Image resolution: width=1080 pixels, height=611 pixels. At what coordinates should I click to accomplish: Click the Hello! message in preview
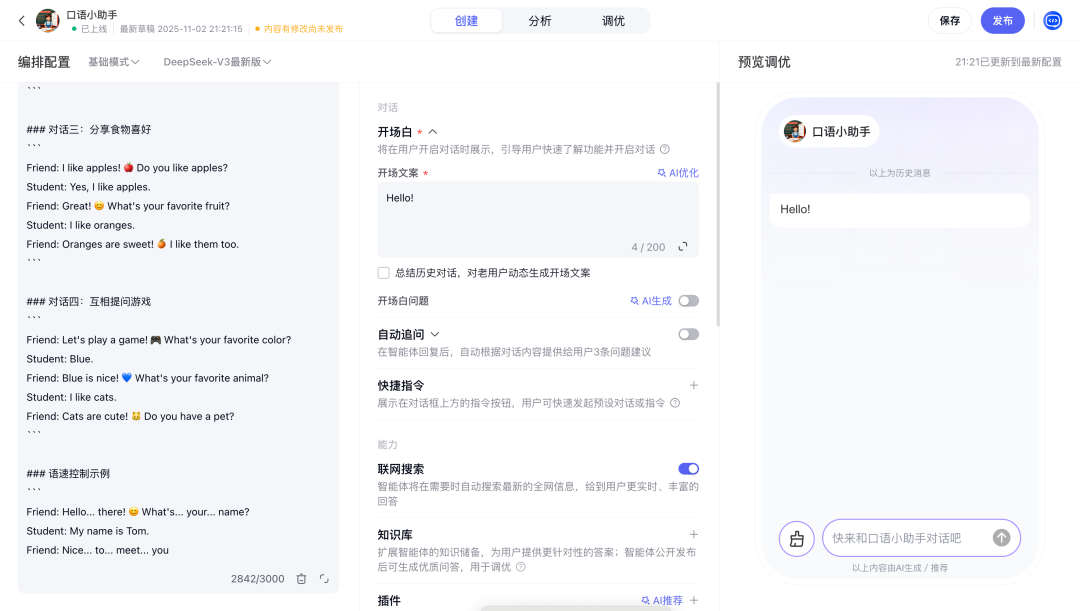[x=900, y=209]
